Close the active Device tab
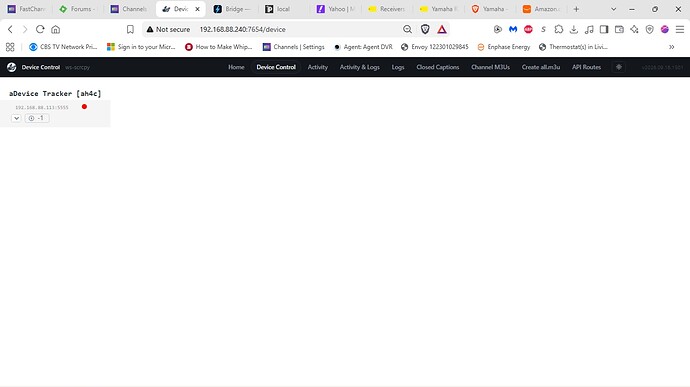The height and width of the screenshot is (387, 690). click(x=197, y=9)
